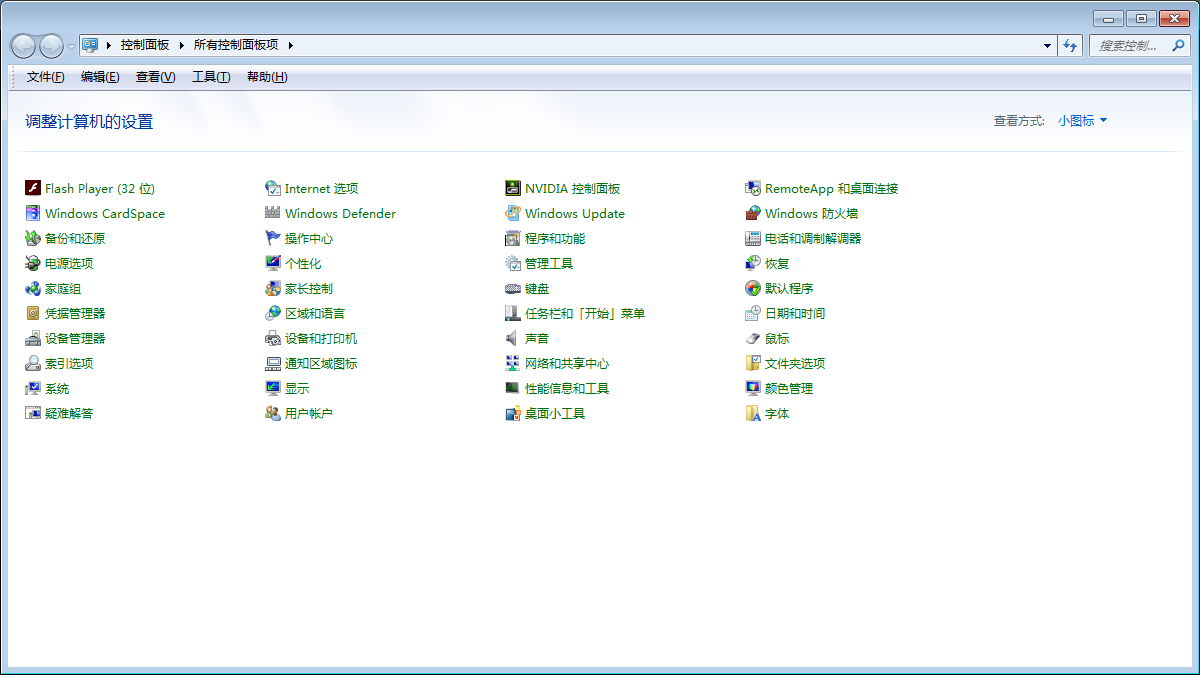This screenshot has height=675, width=1200.
Task: Open the 通知区域图标 link
Action: click(321, 363)
